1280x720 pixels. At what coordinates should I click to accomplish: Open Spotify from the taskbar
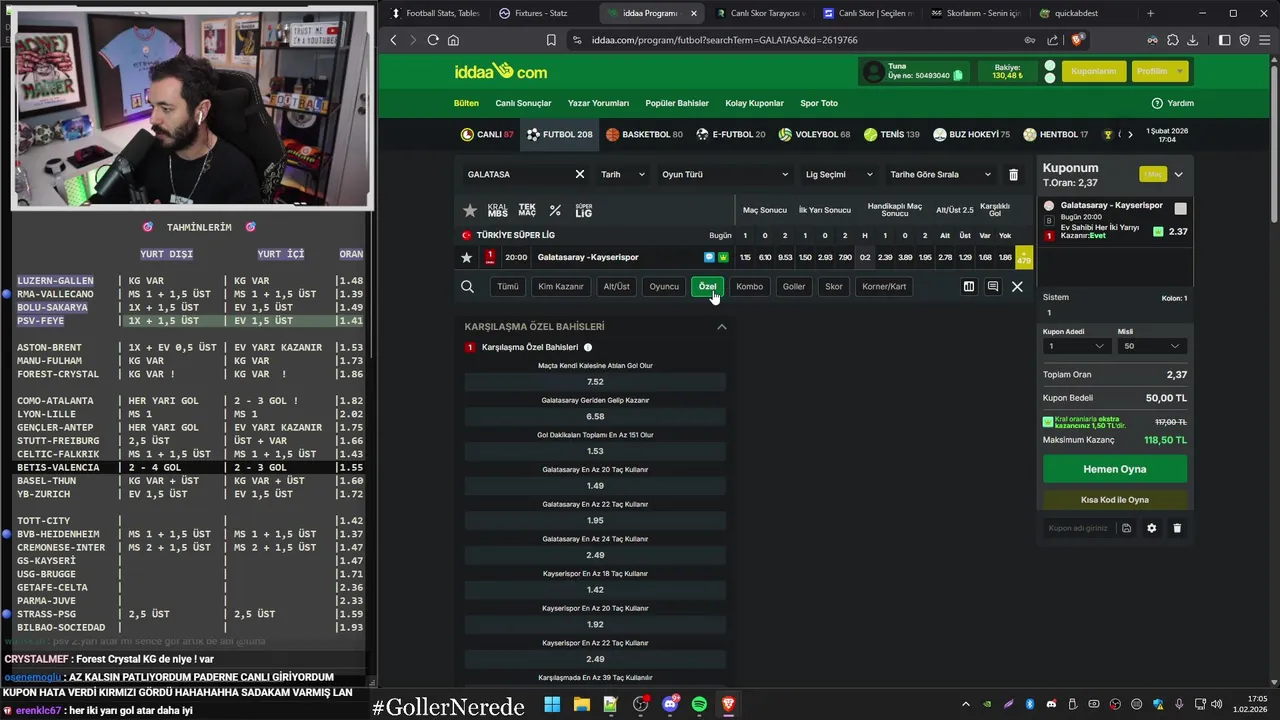tap(699, 704)
